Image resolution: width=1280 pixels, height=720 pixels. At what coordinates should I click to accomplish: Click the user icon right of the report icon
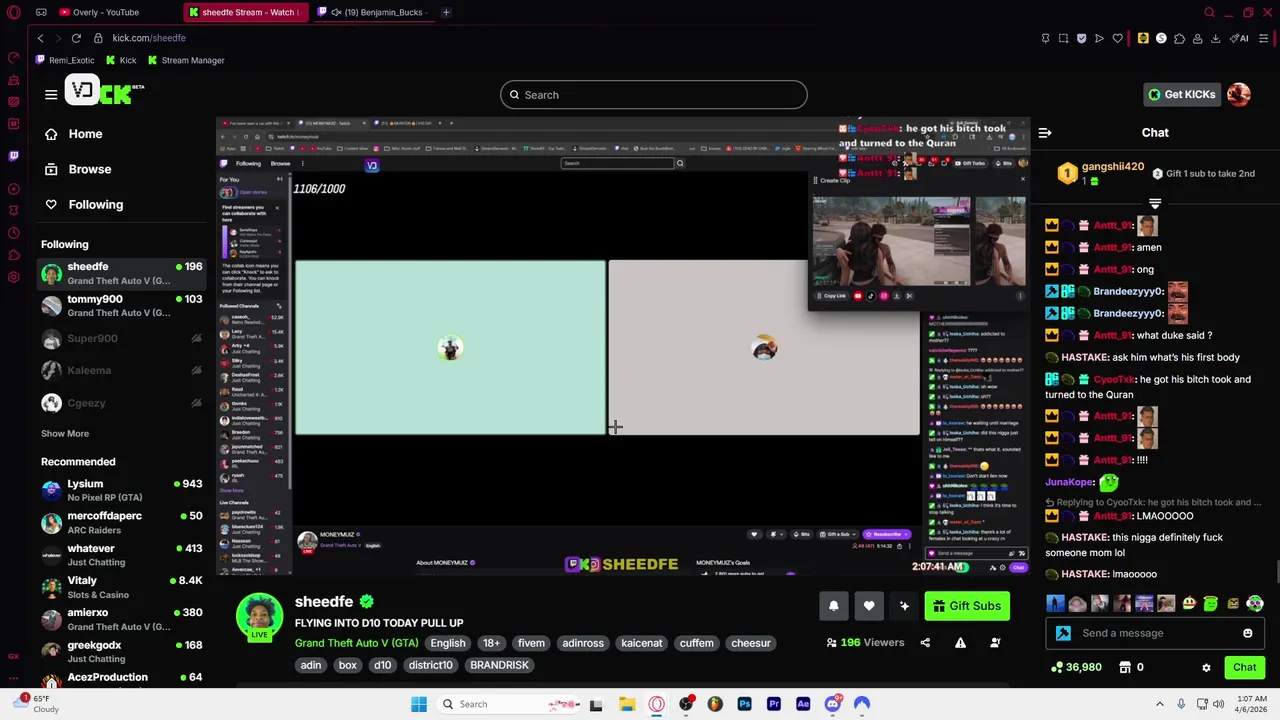pyautogui.click(x=995, y=643)
